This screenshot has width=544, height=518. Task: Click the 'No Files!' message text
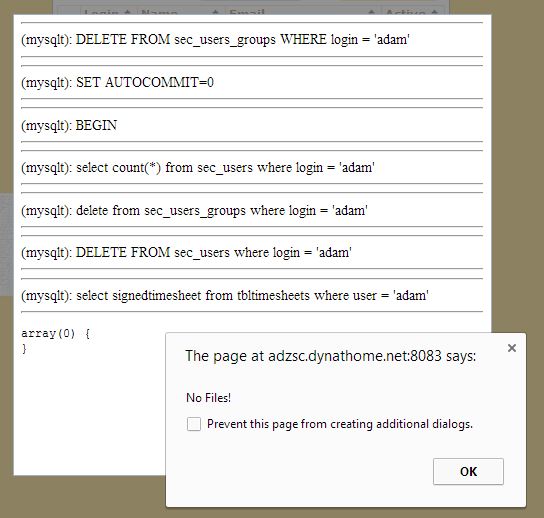pos(209,398)
